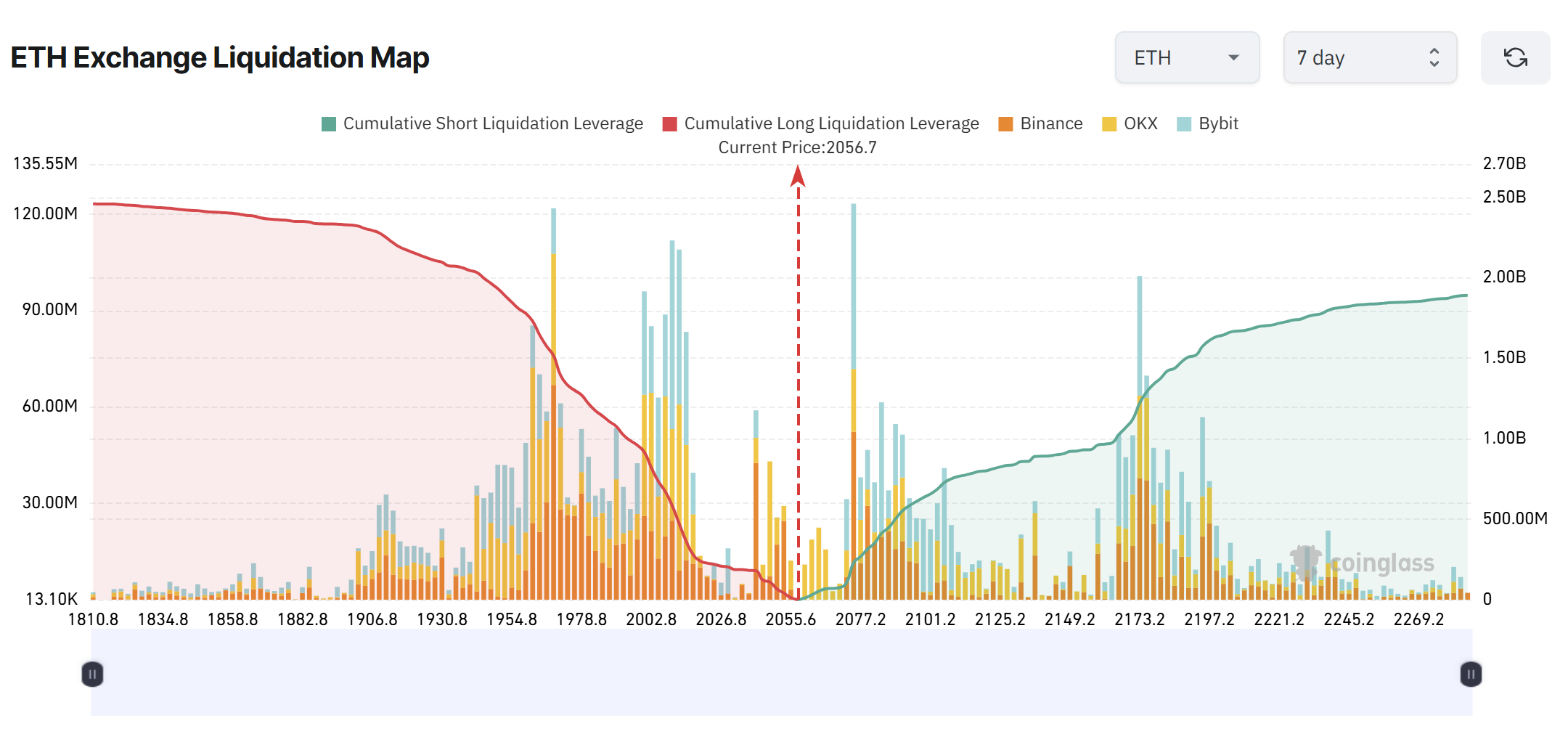Click the right pause handle of the range selector
This screenshot has width=1568, height=742.
pos(1471,674)
